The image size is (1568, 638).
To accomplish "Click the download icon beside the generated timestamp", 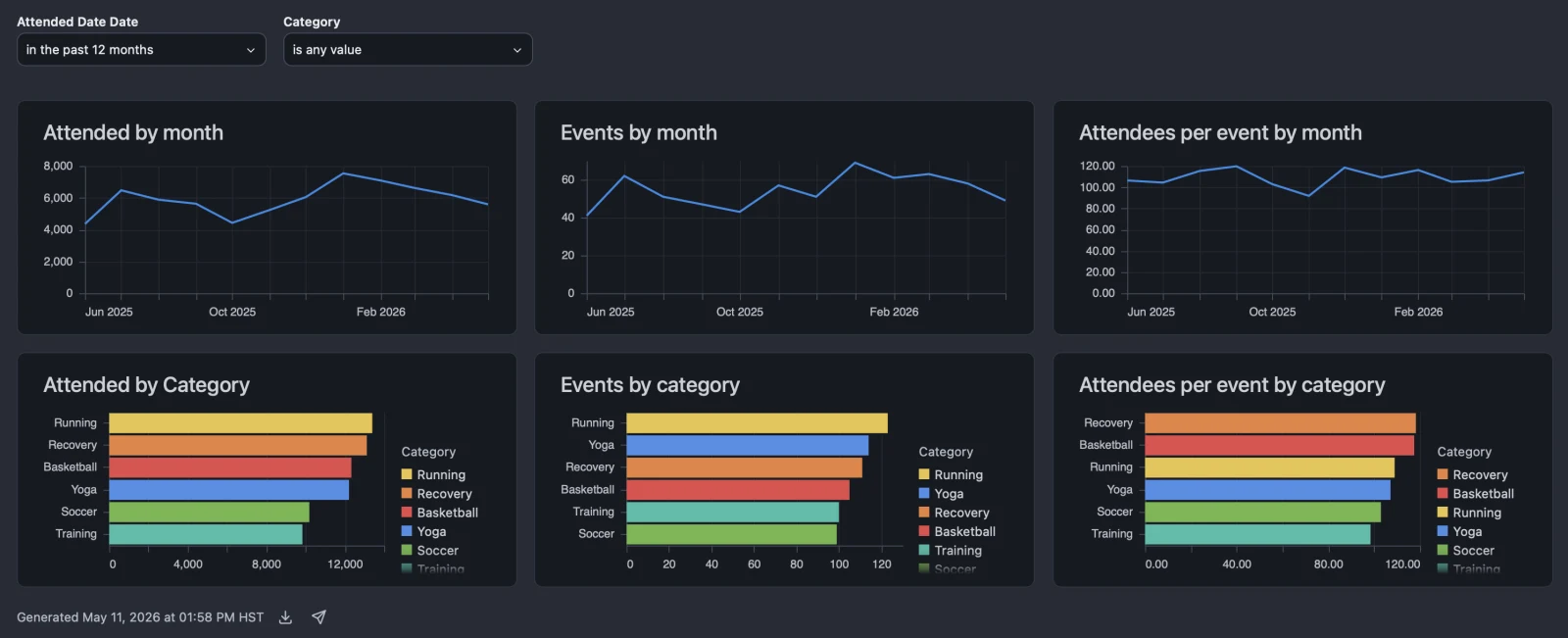I will click(285, 617).
